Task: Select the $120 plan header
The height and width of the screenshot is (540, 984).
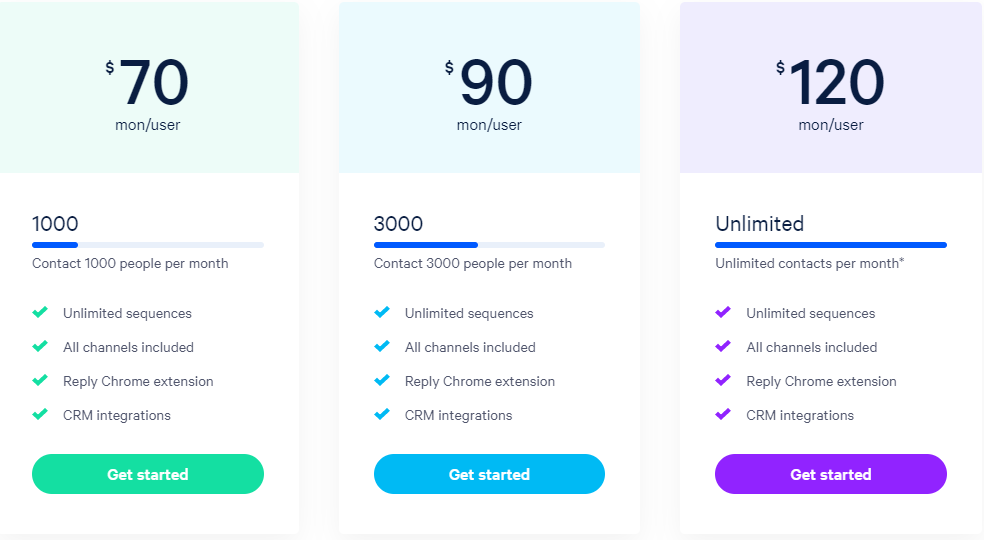Action: [830, 87]
